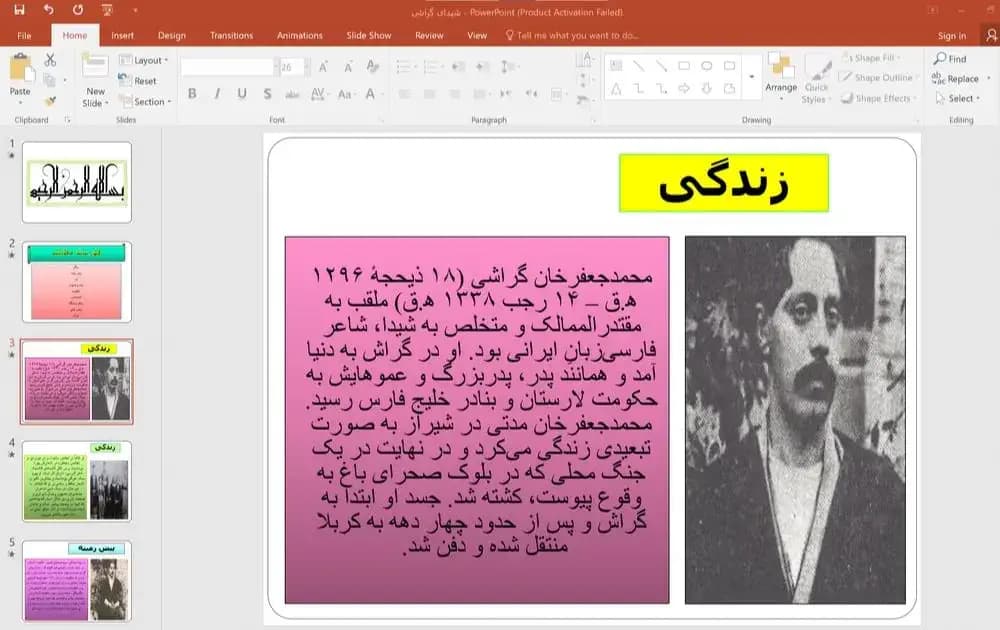1000x630 pixels.
Task: Start presentation from beginning icon
Action: 107,10
